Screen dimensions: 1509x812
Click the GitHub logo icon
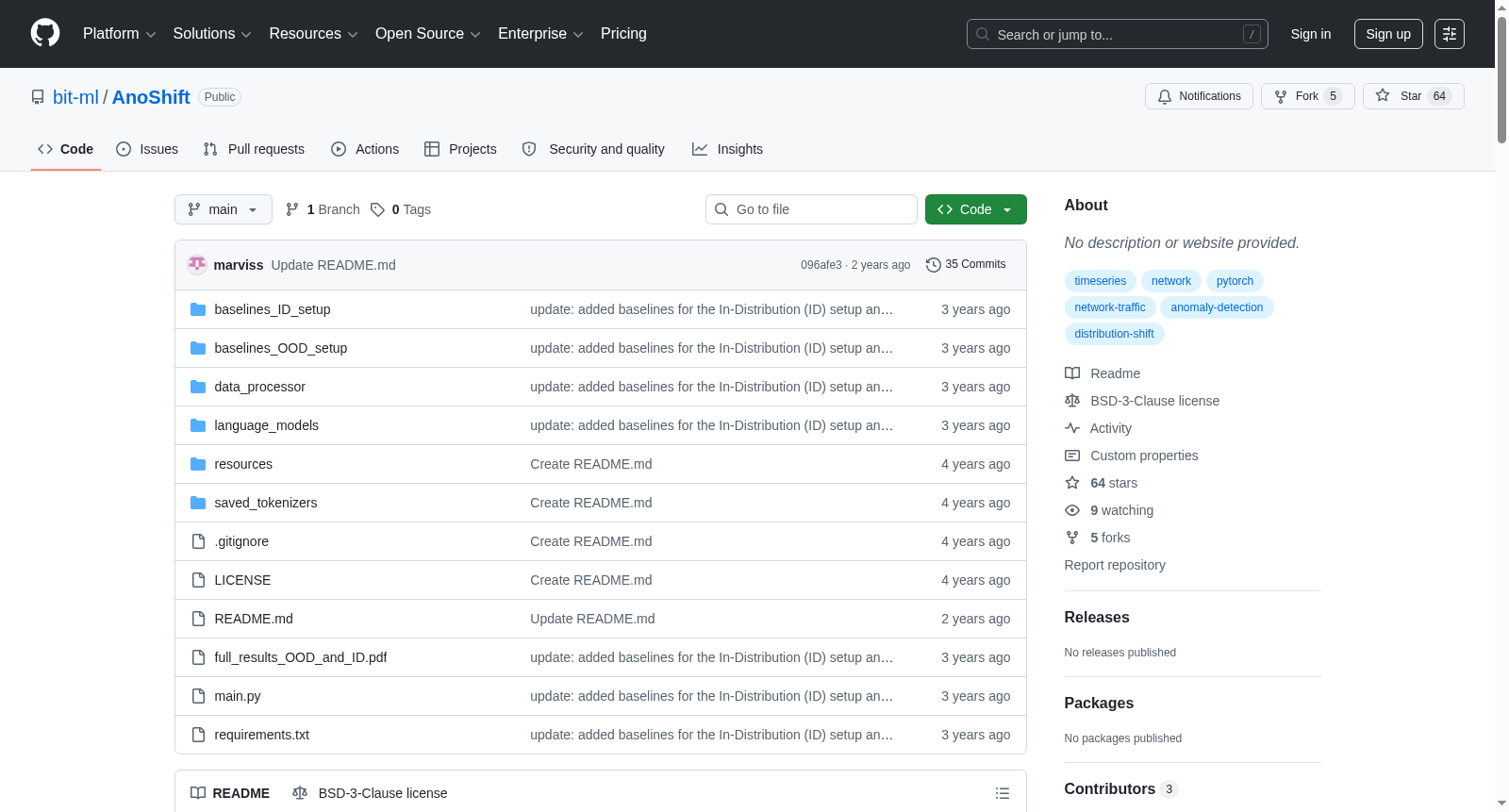click(45, 33)
